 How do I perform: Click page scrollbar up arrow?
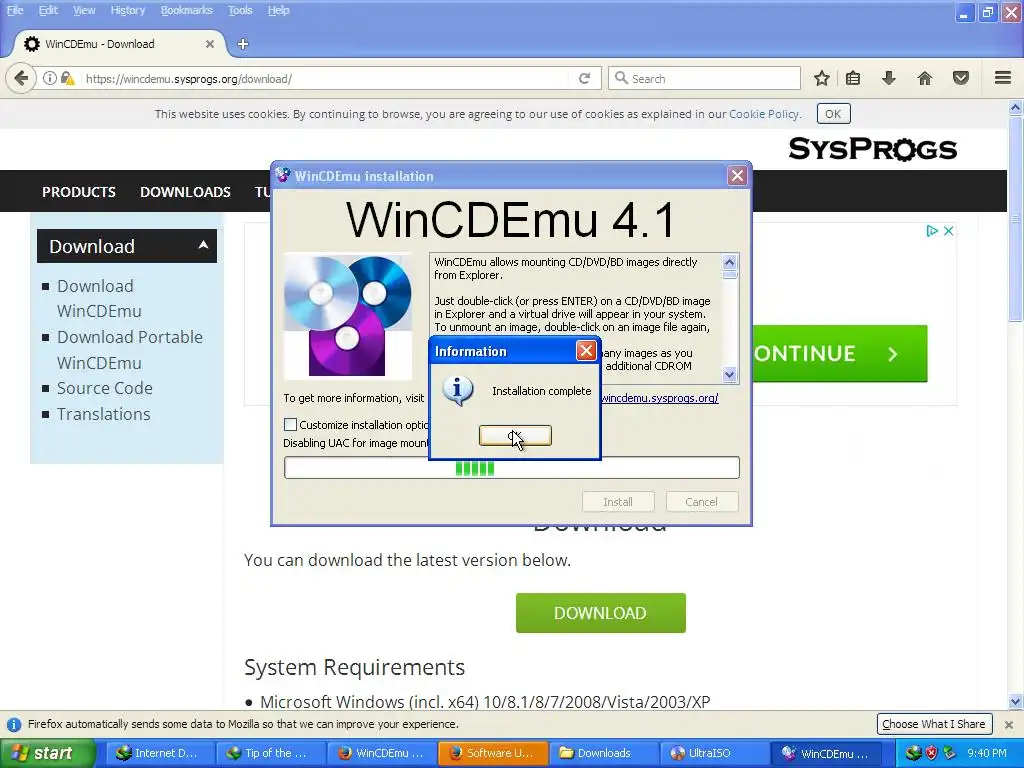(1016, 108)
